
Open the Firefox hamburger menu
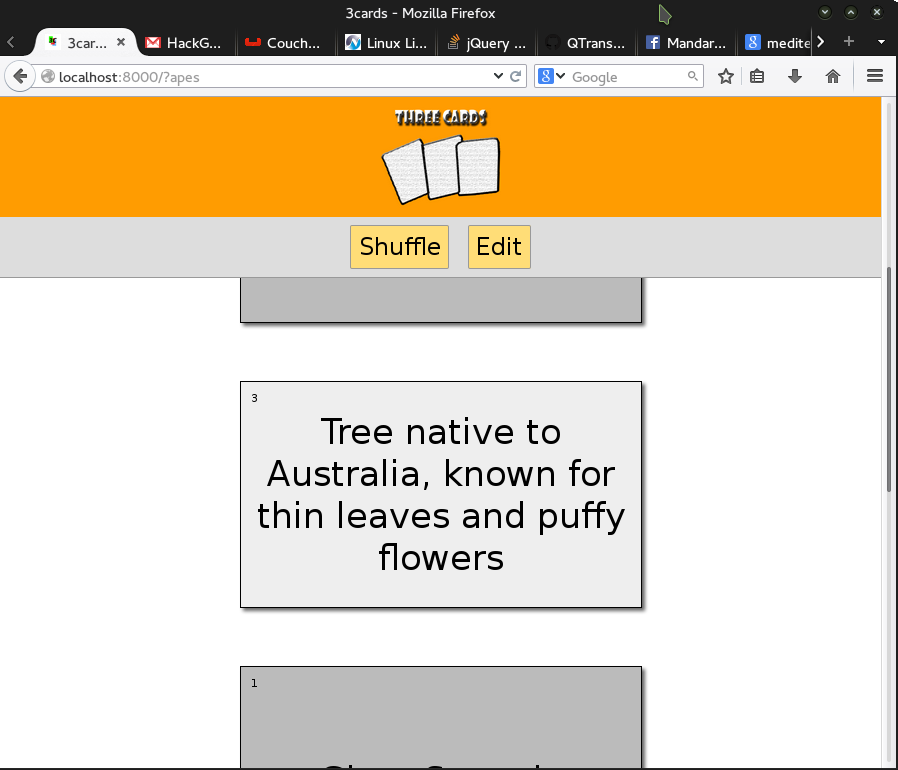click(x=875, y=76)
